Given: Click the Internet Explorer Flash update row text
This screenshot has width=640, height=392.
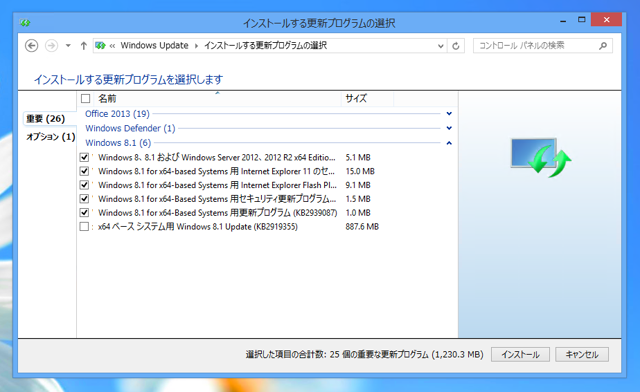Looking at the screenshot, I should coord(218,185).
